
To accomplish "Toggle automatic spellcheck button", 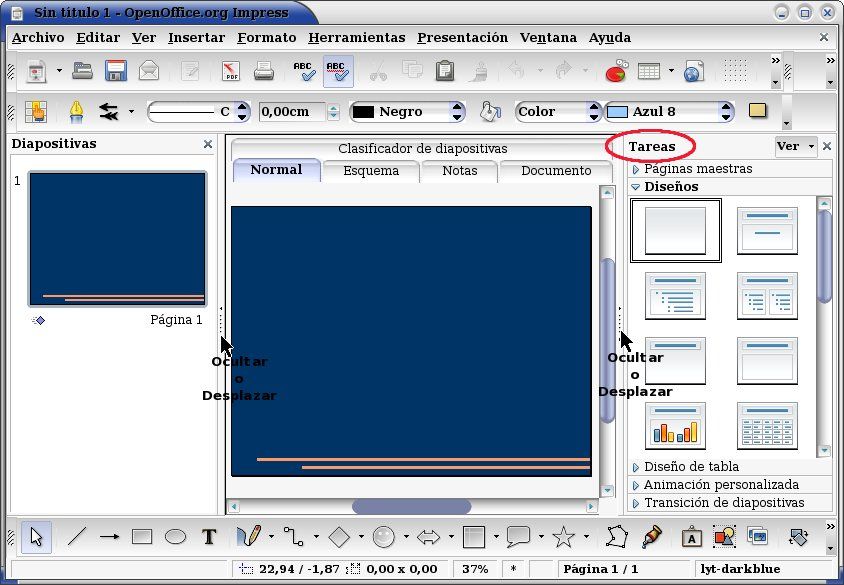I will coord(338,71).
